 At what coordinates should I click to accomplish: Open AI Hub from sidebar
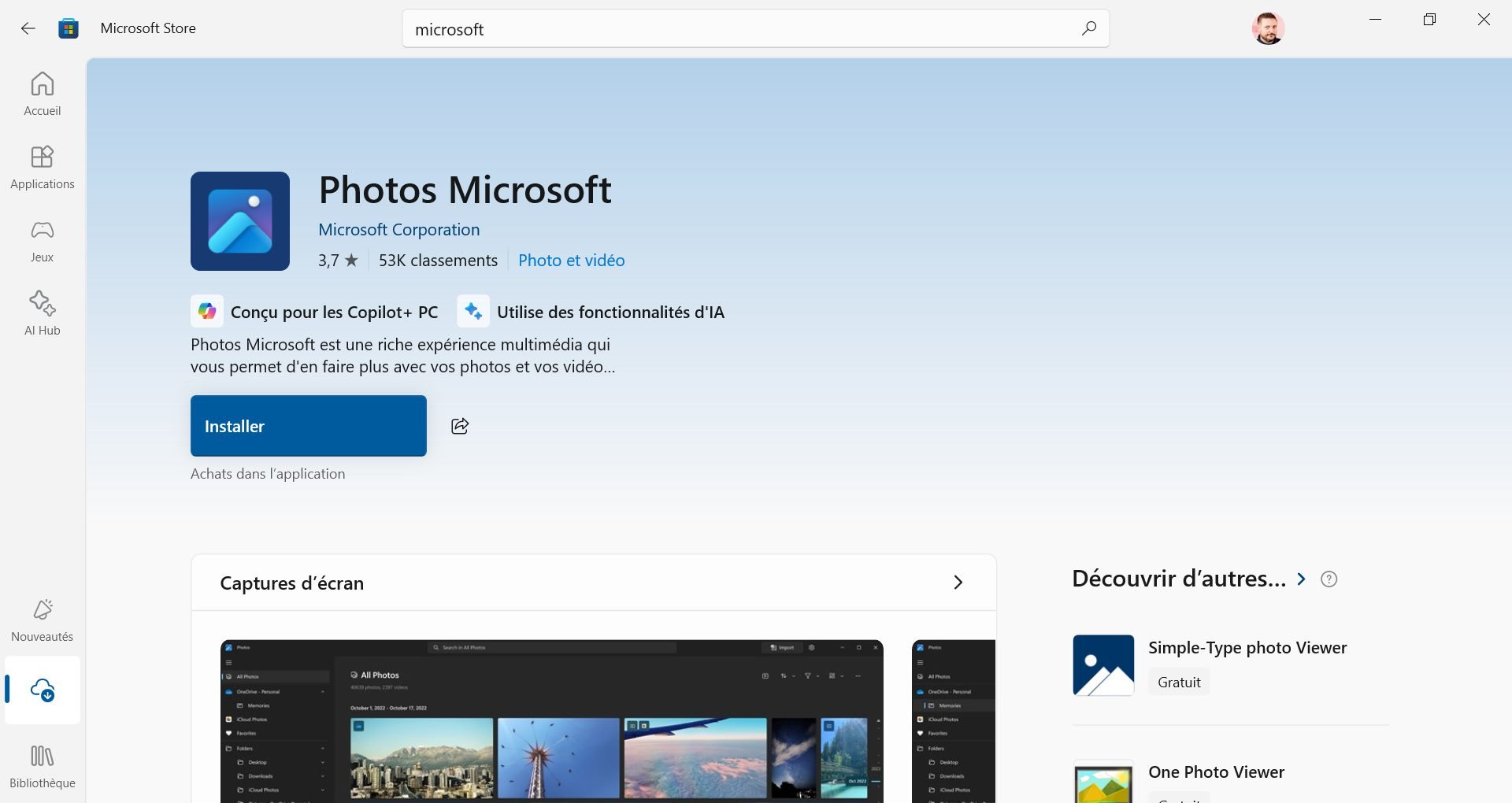point(43,313)
